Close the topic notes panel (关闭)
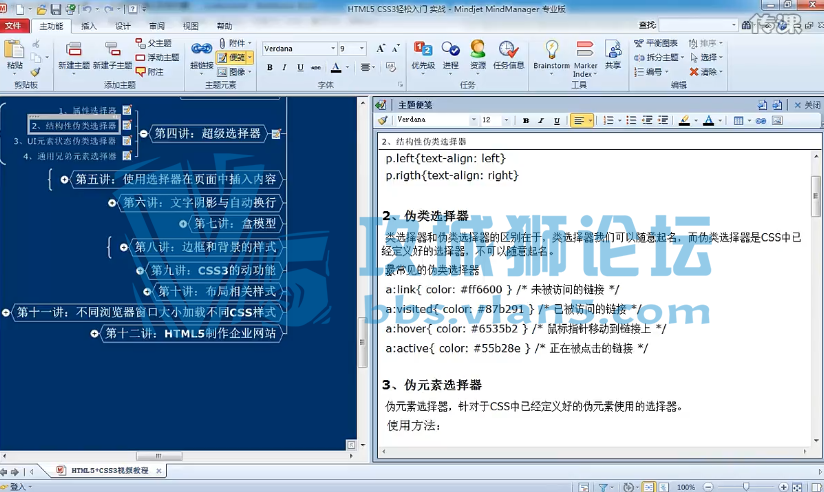This screenshot has height=492, width=824. point(807,105)
